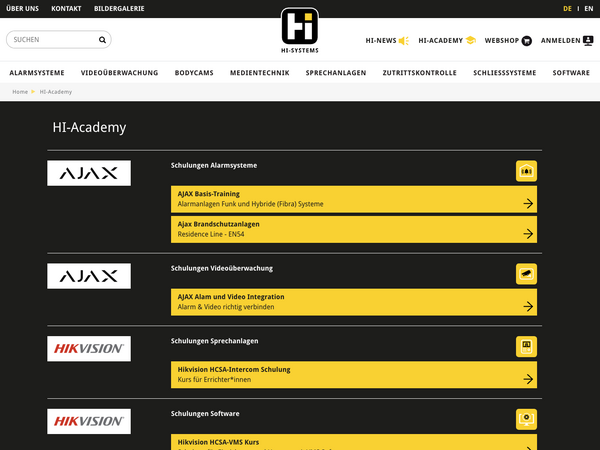Click Hikvision logo beside Schulungen Sprechanlagen
This screenshot has width=600, height=450.
click(x=89, y=349)
